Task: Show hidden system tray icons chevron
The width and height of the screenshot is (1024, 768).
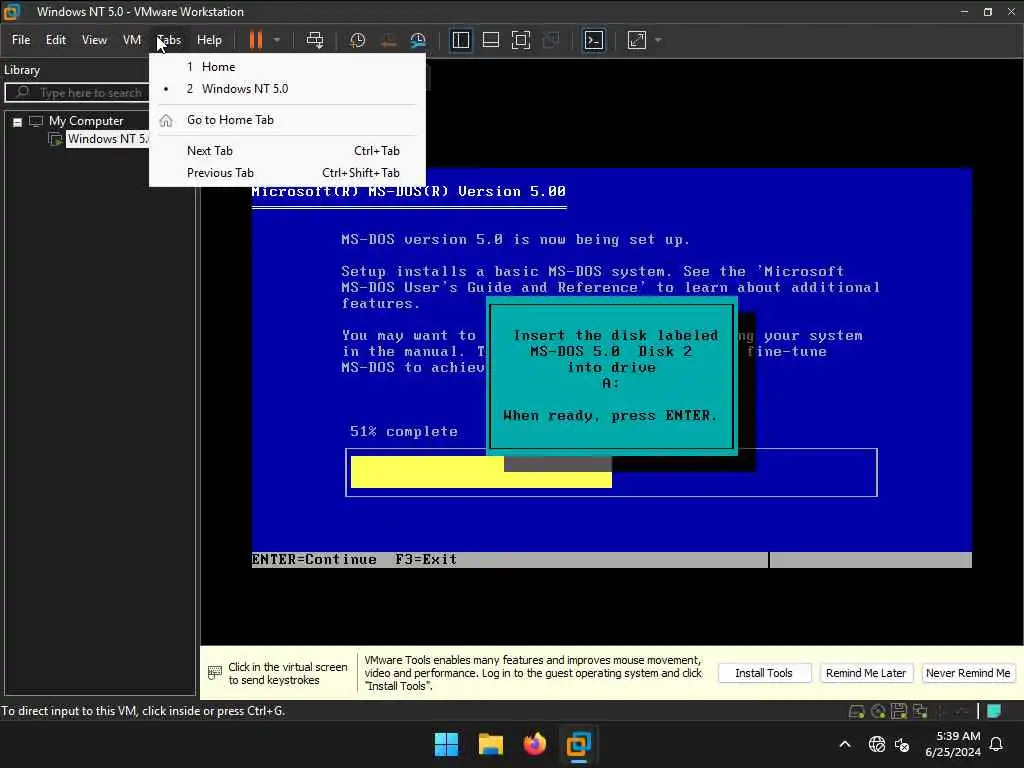Action: point(845,744)
